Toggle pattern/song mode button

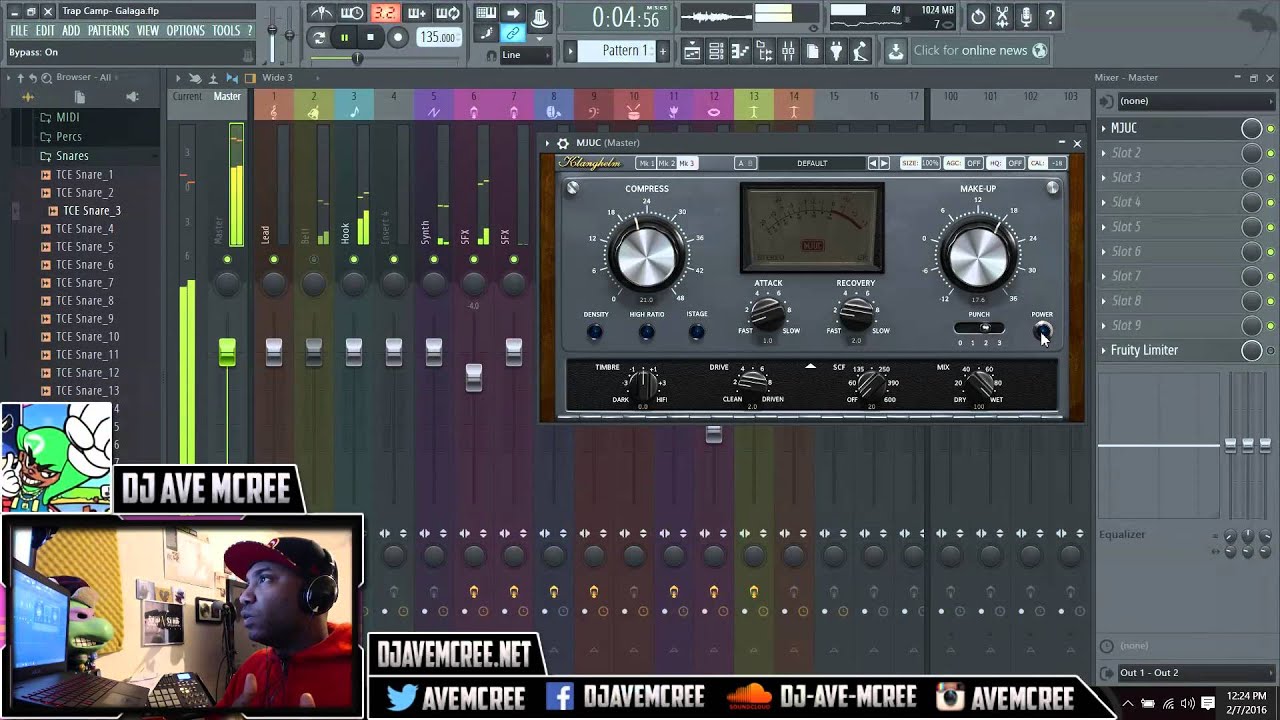click(x=319, y=38)
